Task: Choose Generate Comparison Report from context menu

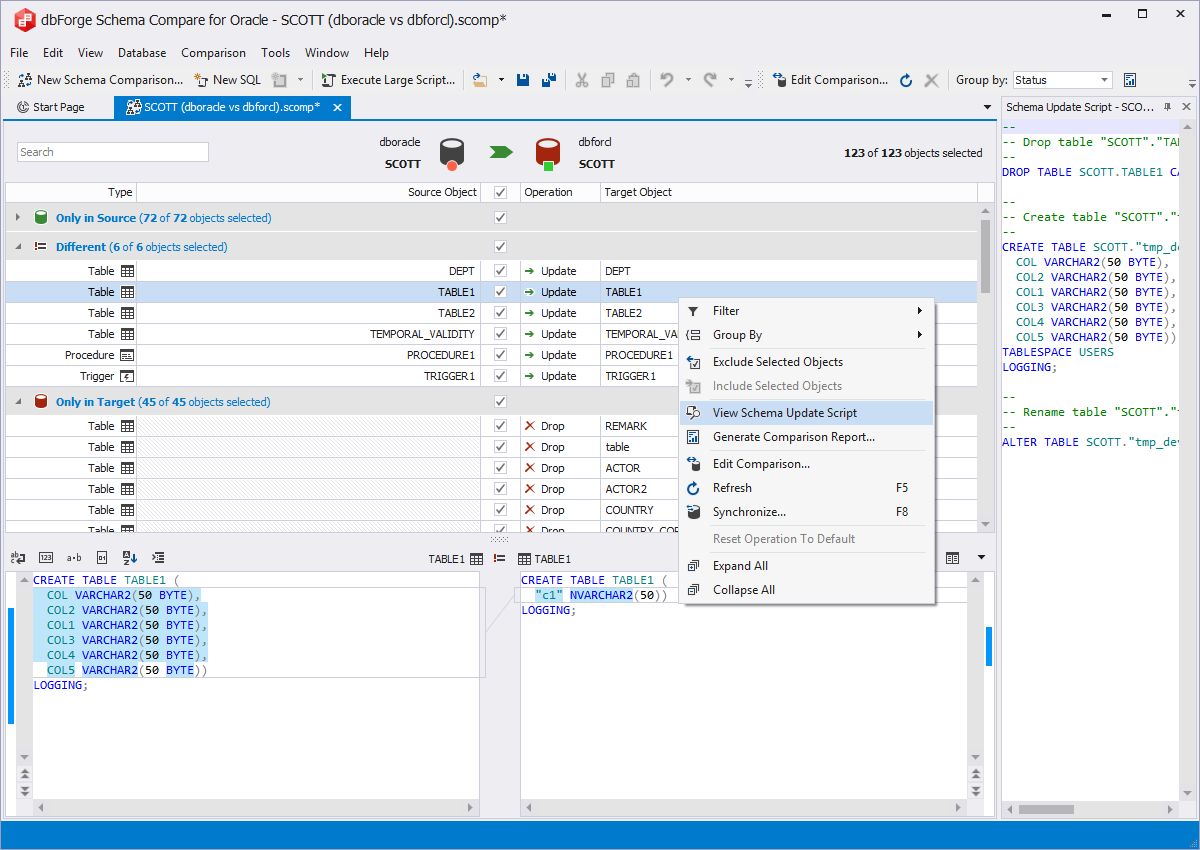Action: coord(807,437)
